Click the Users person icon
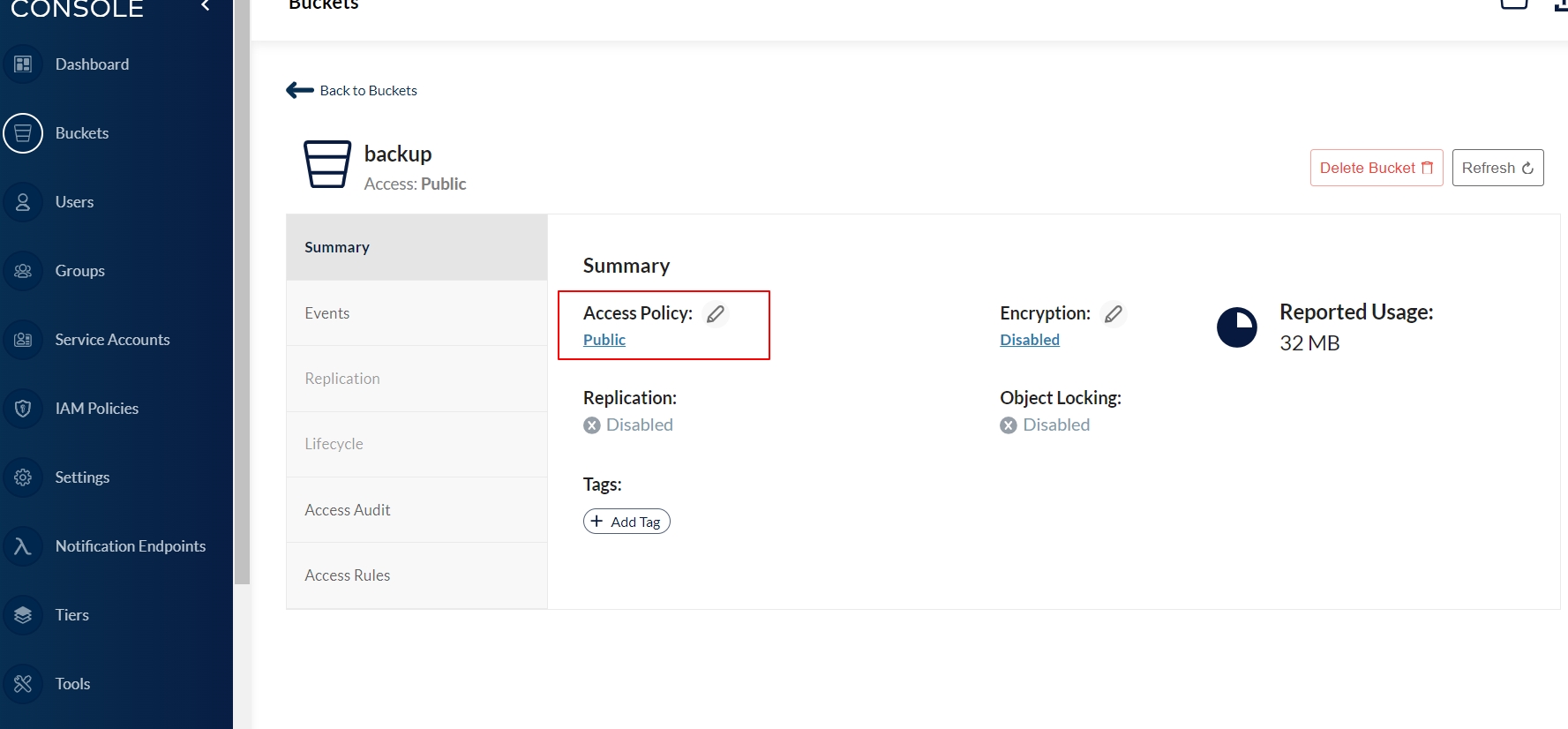This screenshot has width=1568, height=729. (x=23, y=202)
